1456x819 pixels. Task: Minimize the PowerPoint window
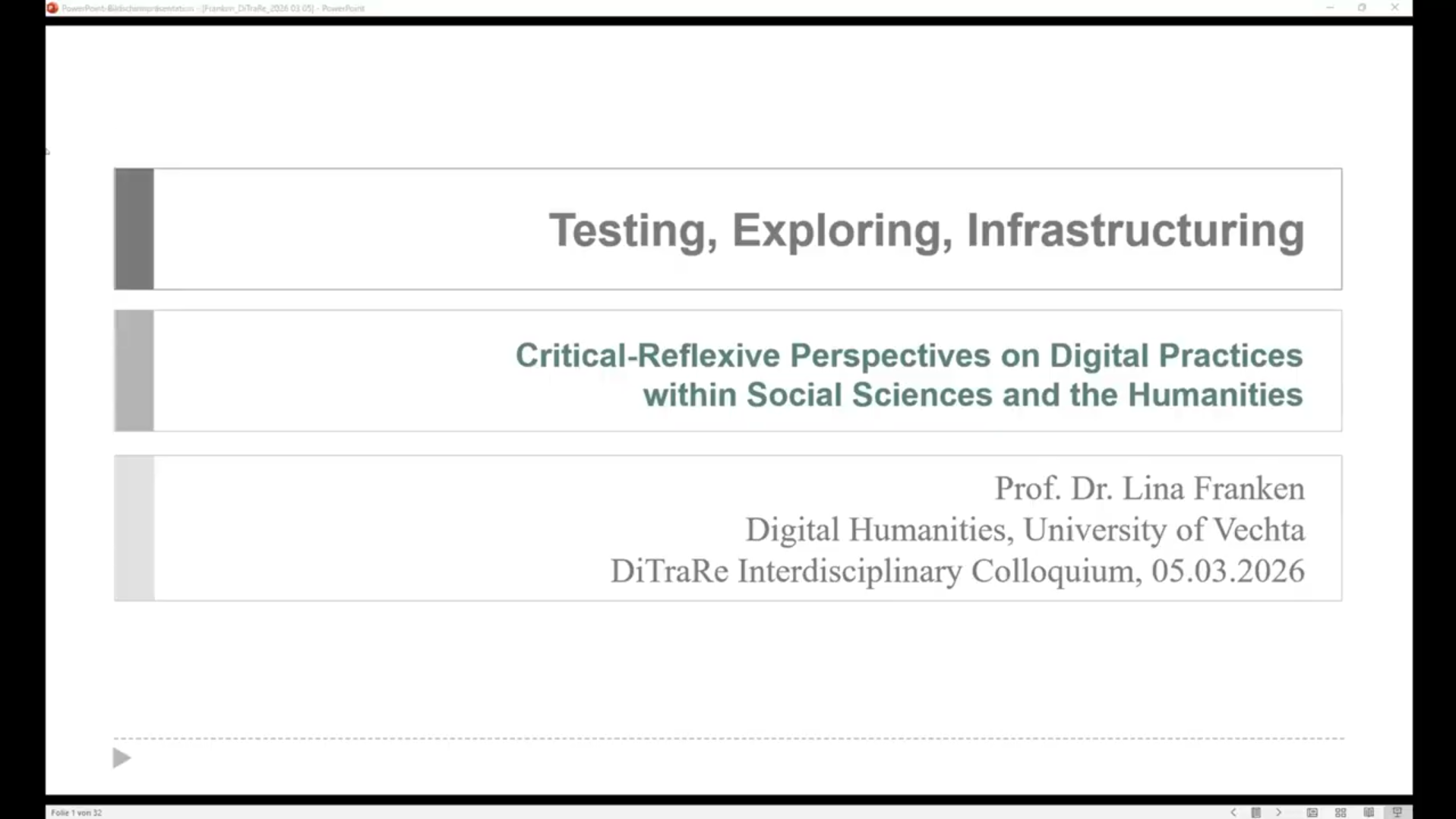1328,8
